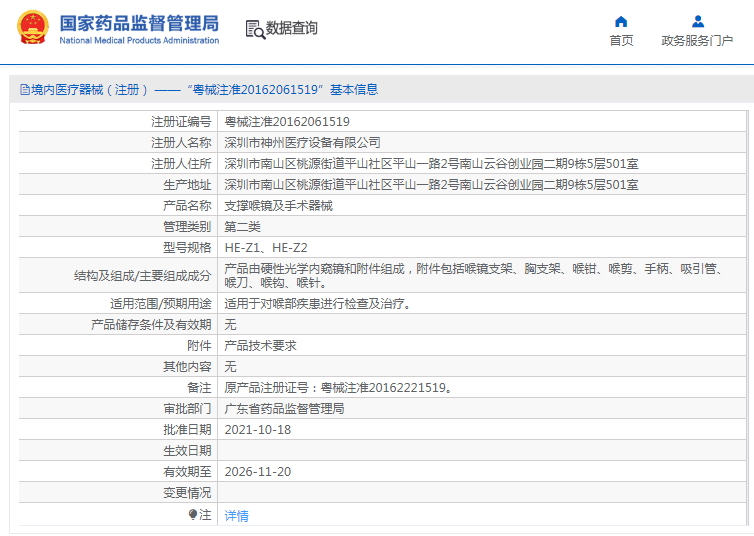
Task: Click 国家药品监督管理局 site title
Action: (139, 23)
